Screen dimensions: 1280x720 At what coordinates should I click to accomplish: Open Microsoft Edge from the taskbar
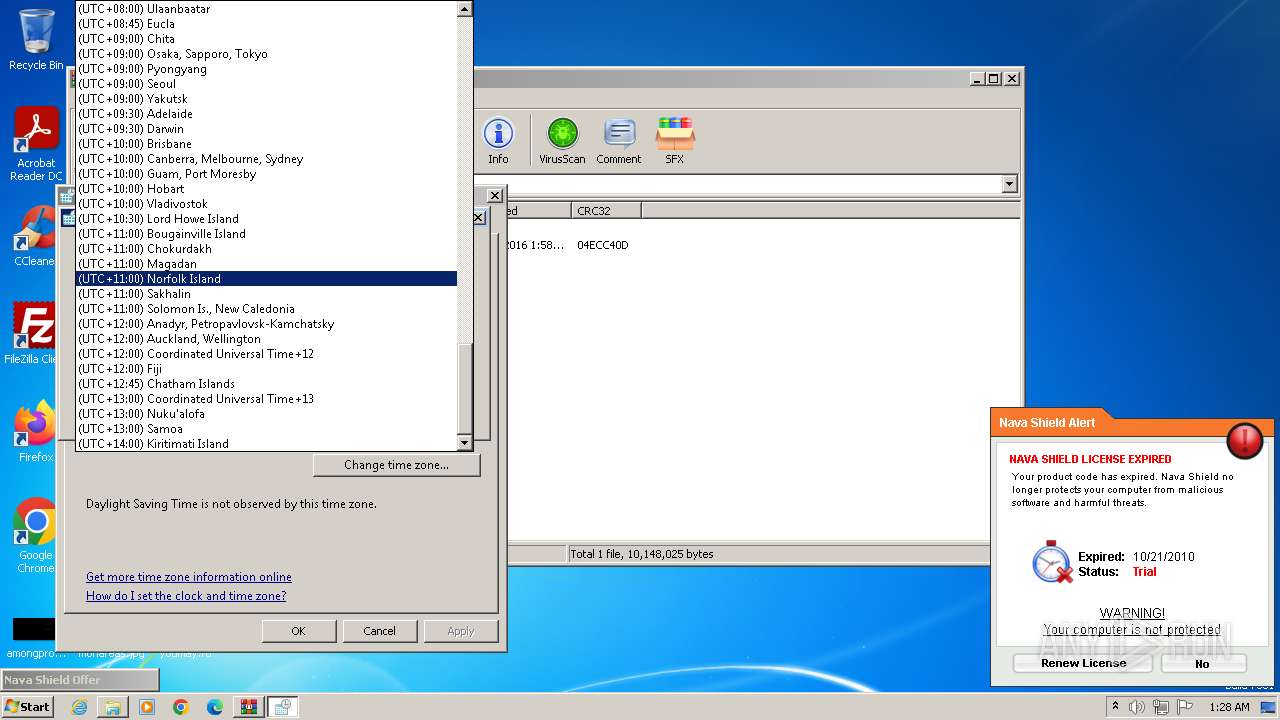pyautogui.click(x=215, y=707)
